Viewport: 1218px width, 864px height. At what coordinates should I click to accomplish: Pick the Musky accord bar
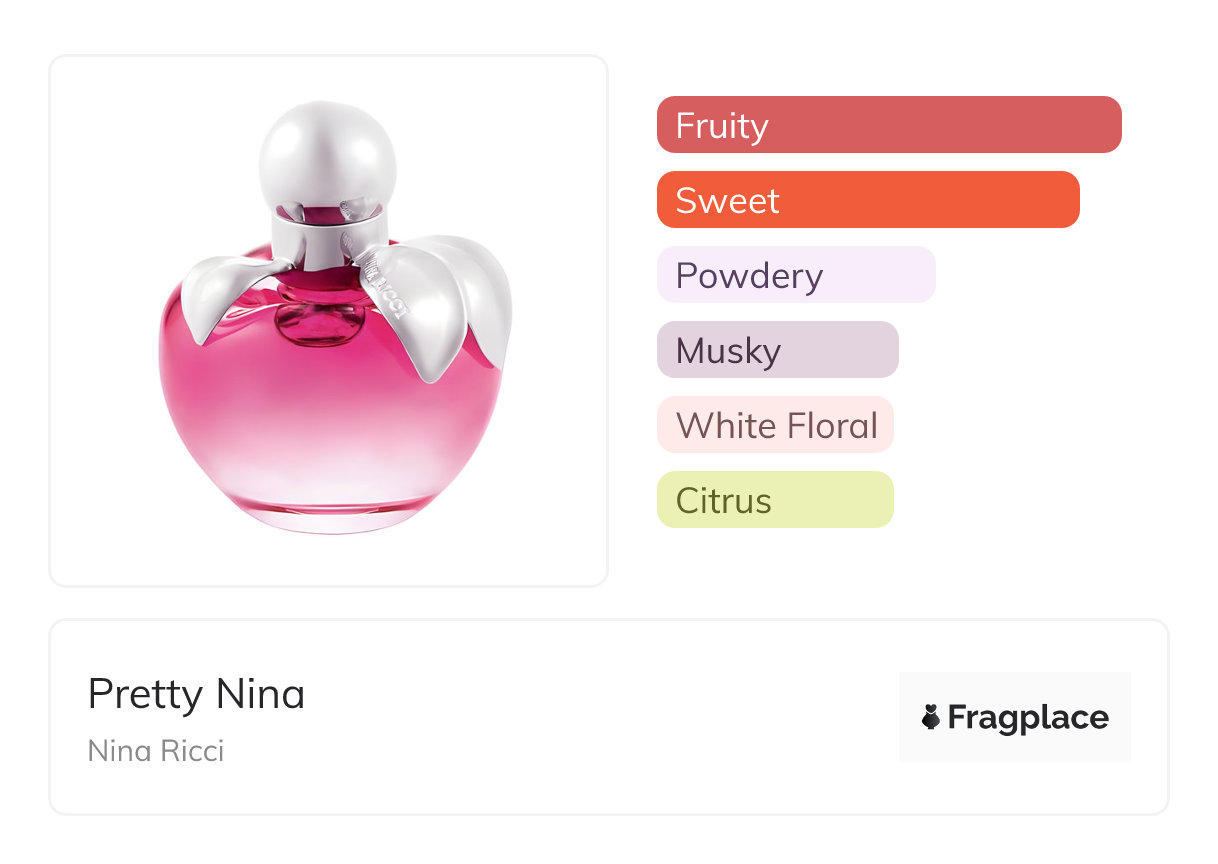(777, 350)
